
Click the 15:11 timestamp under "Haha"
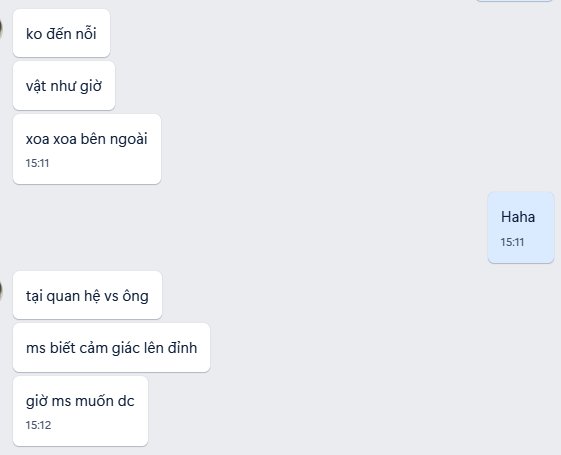click(x=512, y=242)
